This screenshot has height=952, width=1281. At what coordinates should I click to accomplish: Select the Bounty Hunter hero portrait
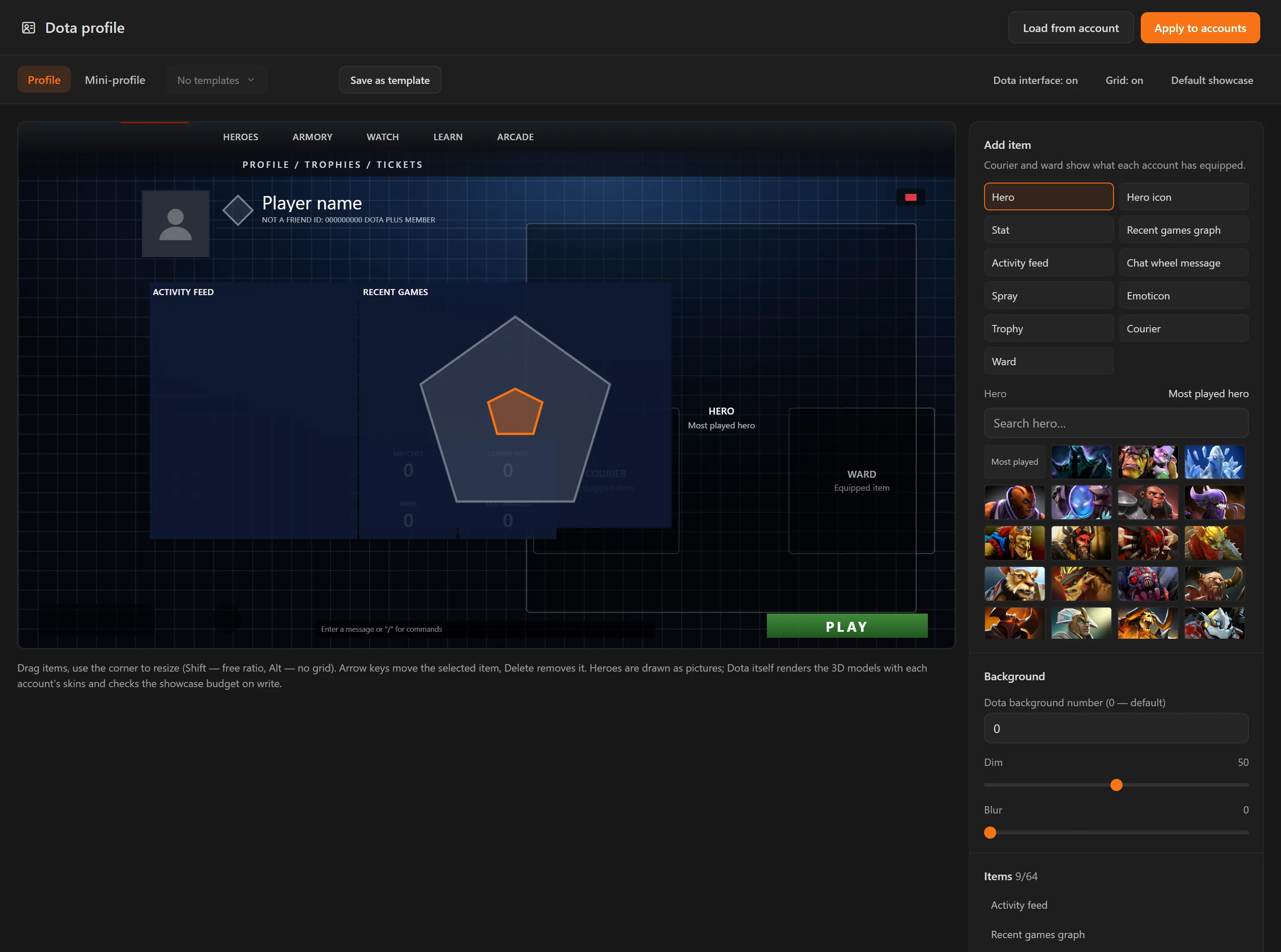pos(1214,543)
